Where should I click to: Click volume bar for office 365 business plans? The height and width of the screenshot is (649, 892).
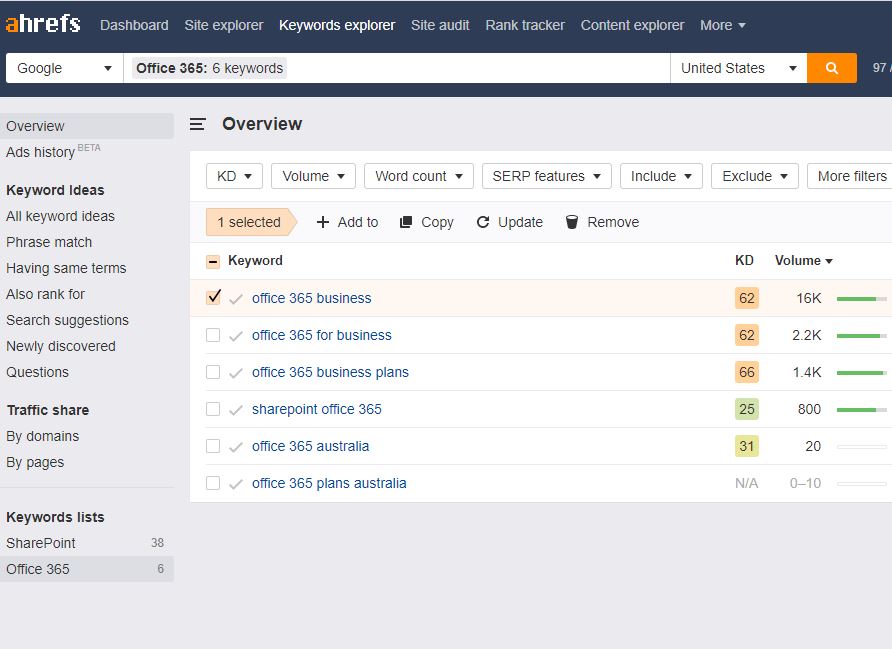click(861, 373)
